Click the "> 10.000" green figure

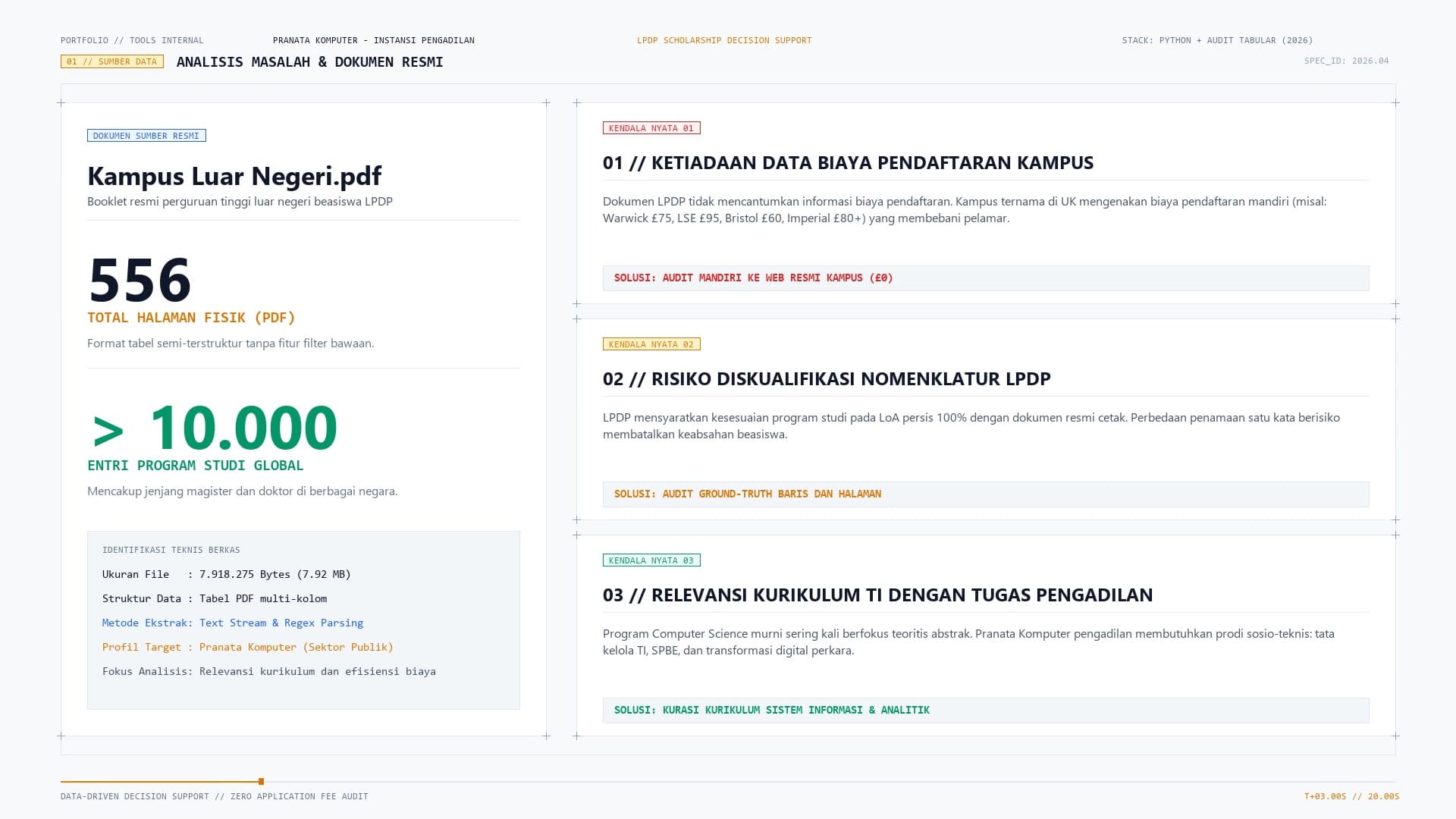215,428
